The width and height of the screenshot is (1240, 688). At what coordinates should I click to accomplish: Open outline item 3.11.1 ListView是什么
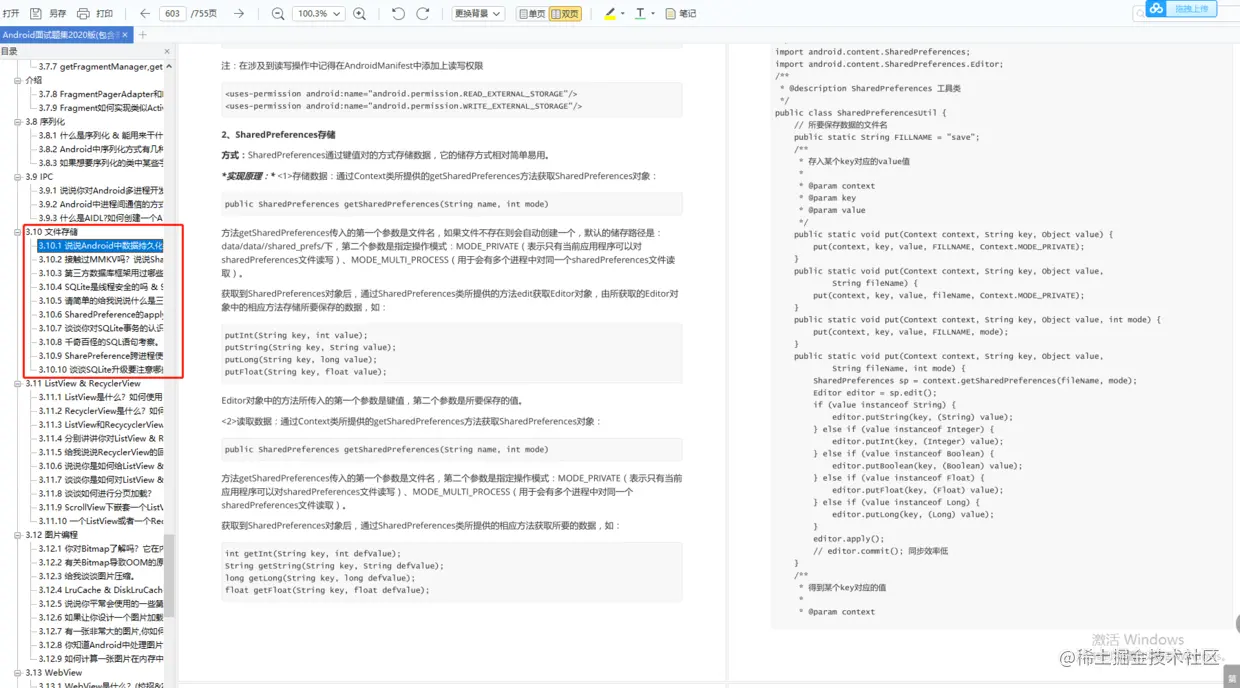point(100,397)
